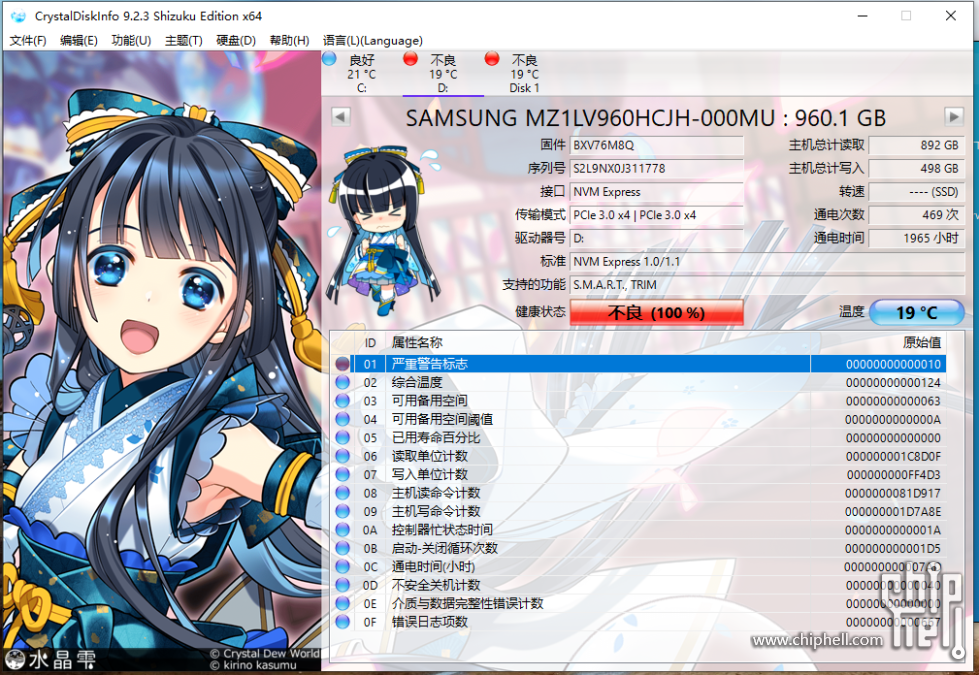Screen dimensions: 979x675
Task: Click the blue status orb for C:
Action: 329,59
